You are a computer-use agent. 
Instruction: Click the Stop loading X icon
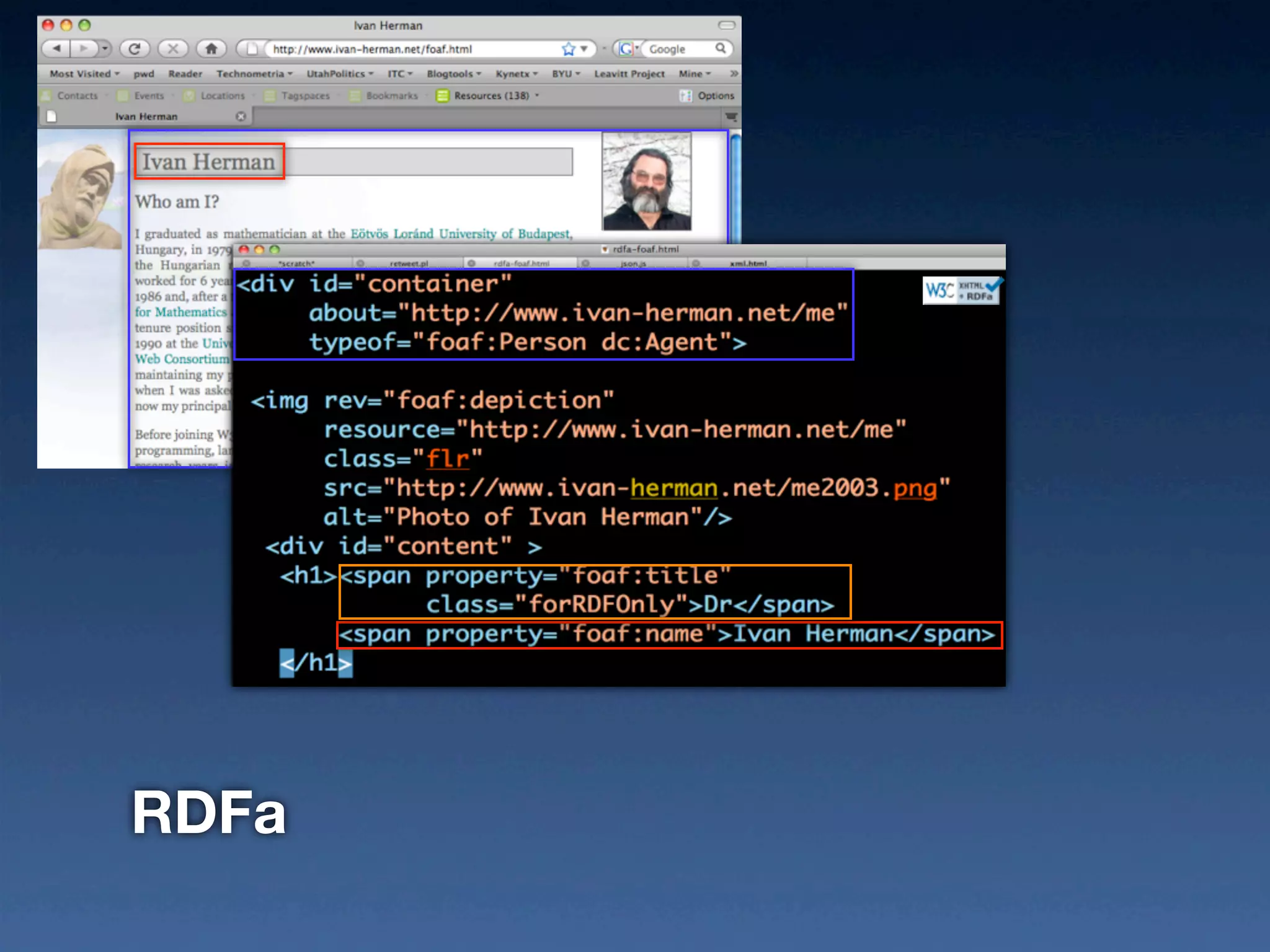click(x=173, y=48)
